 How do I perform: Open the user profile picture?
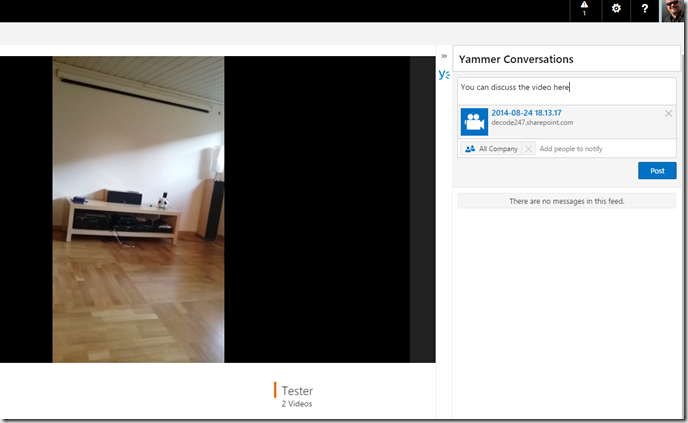pyautogui.click(x=673, y=11)
